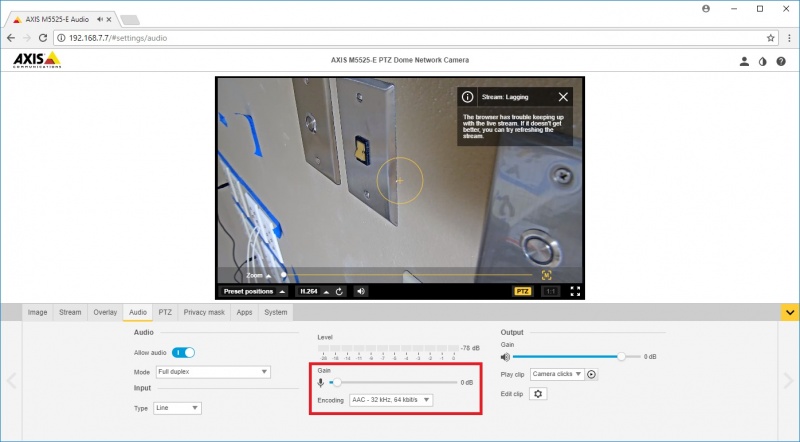Go to previous settings panel arrow

click(11, 380)
